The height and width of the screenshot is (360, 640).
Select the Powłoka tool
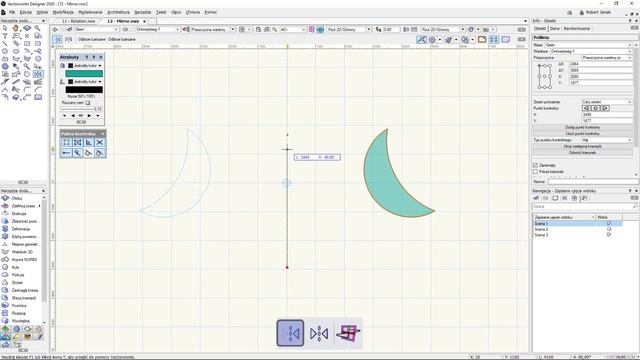tap(19, 306)
